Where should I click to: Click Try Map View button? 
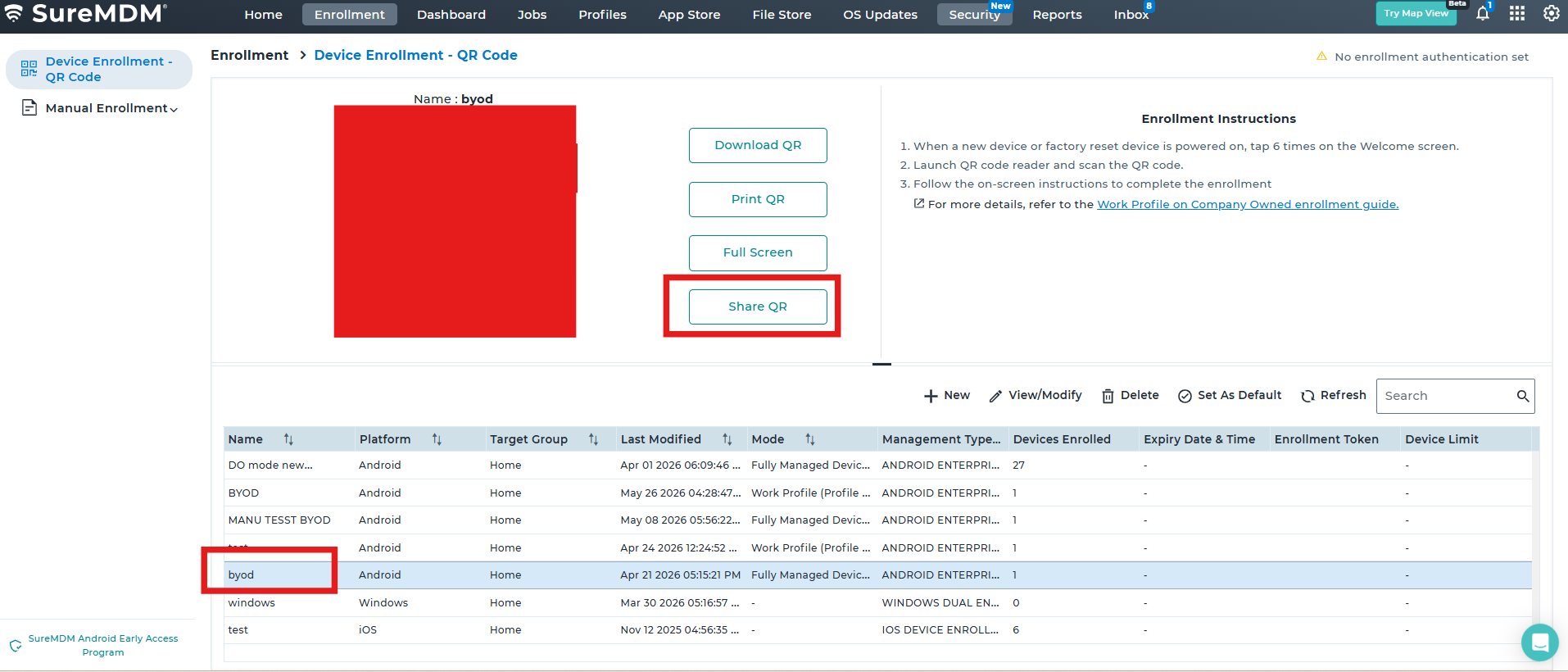pos(1416,13)
